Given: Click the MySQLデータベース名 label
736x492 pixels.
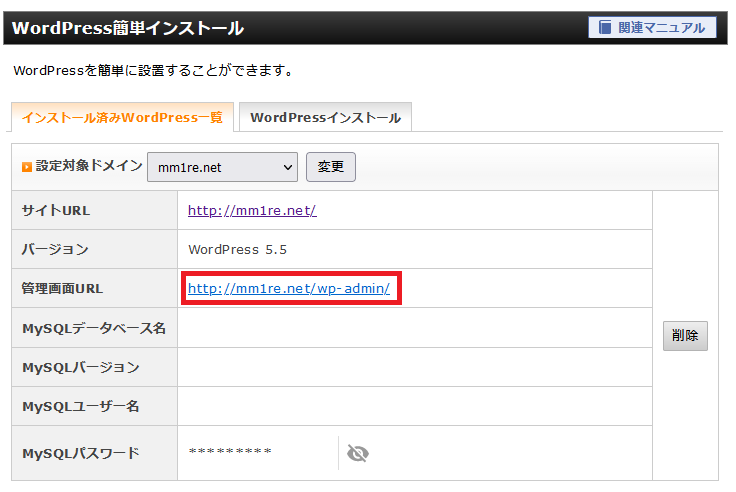Looking at the screenshot, I should pyautogui.click(x=94, y=328).
